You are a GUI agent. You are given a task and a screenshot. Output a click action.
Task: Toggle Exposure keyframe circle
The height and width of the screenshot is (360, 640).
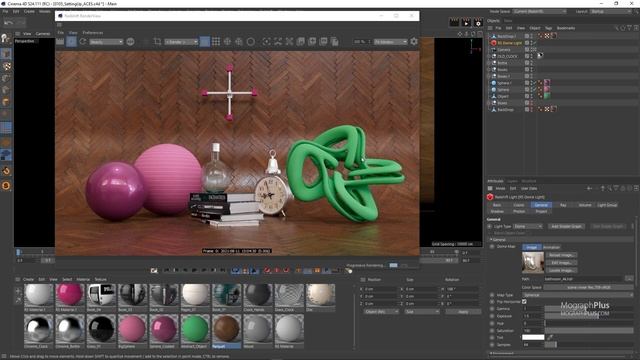tap(492, 316)
